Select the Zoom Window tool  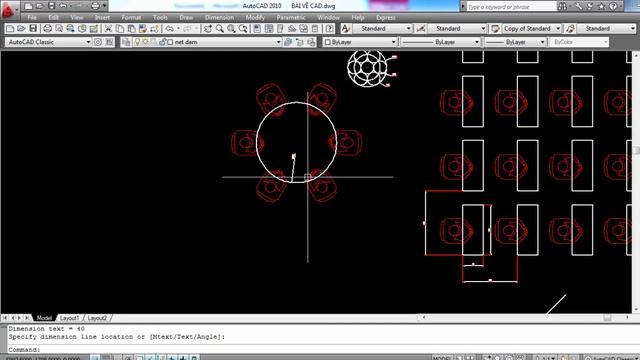[231, 29]
